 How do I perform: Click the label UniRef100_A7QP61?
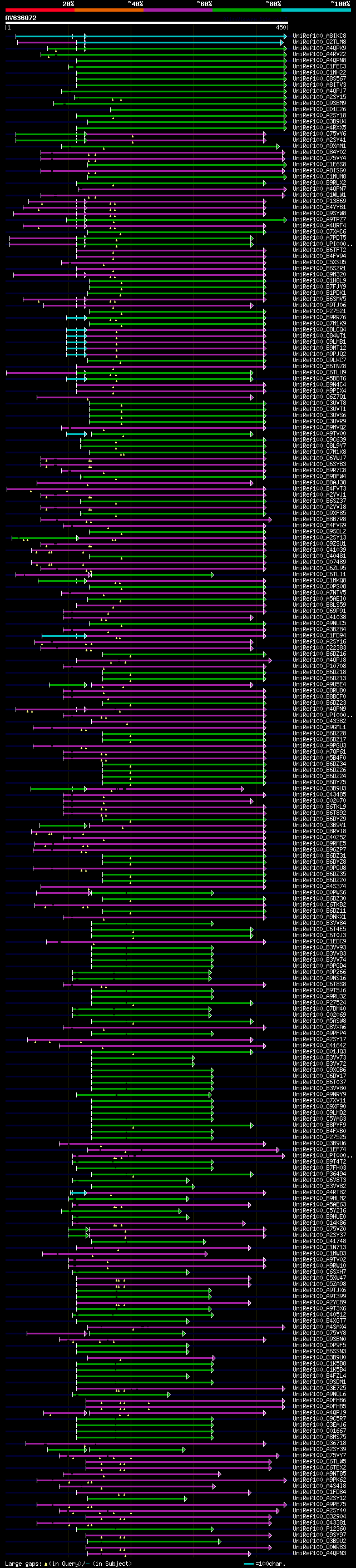click(x=319, y=752)
